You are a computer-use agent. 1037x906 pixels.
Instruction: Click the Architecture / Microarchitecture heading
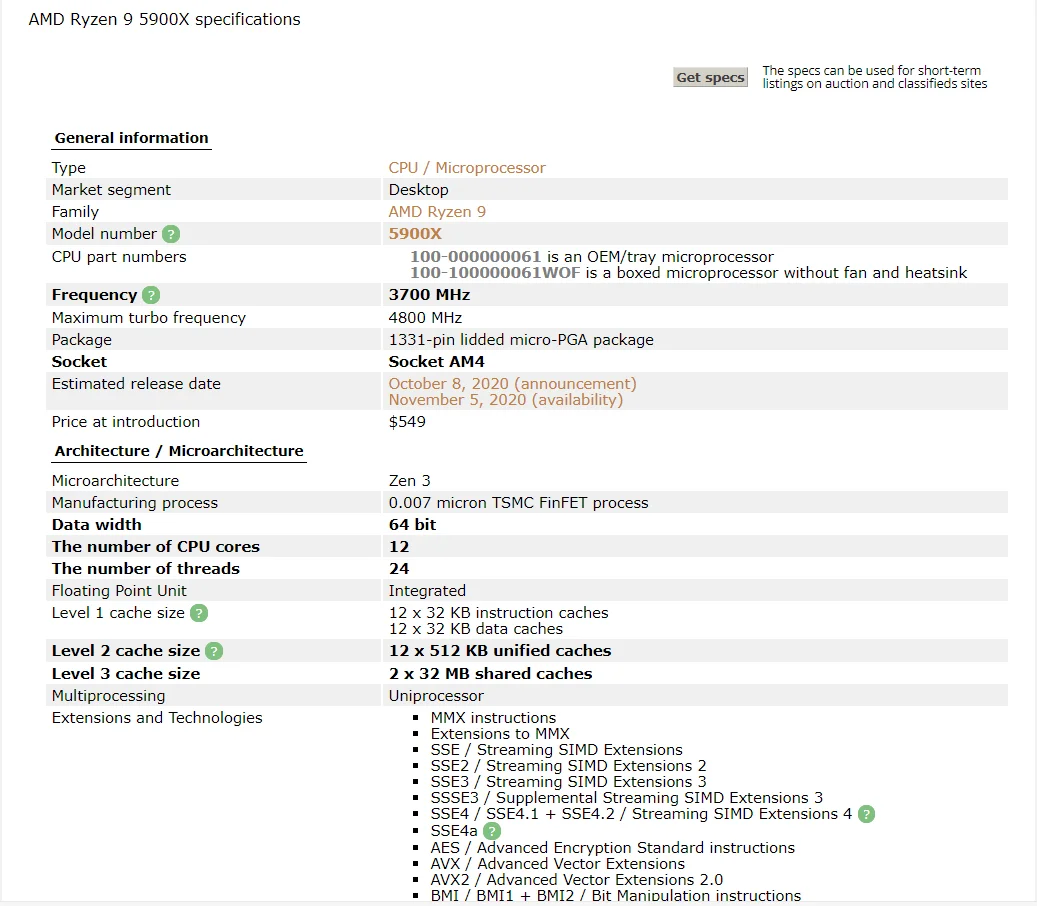[179, 450]
